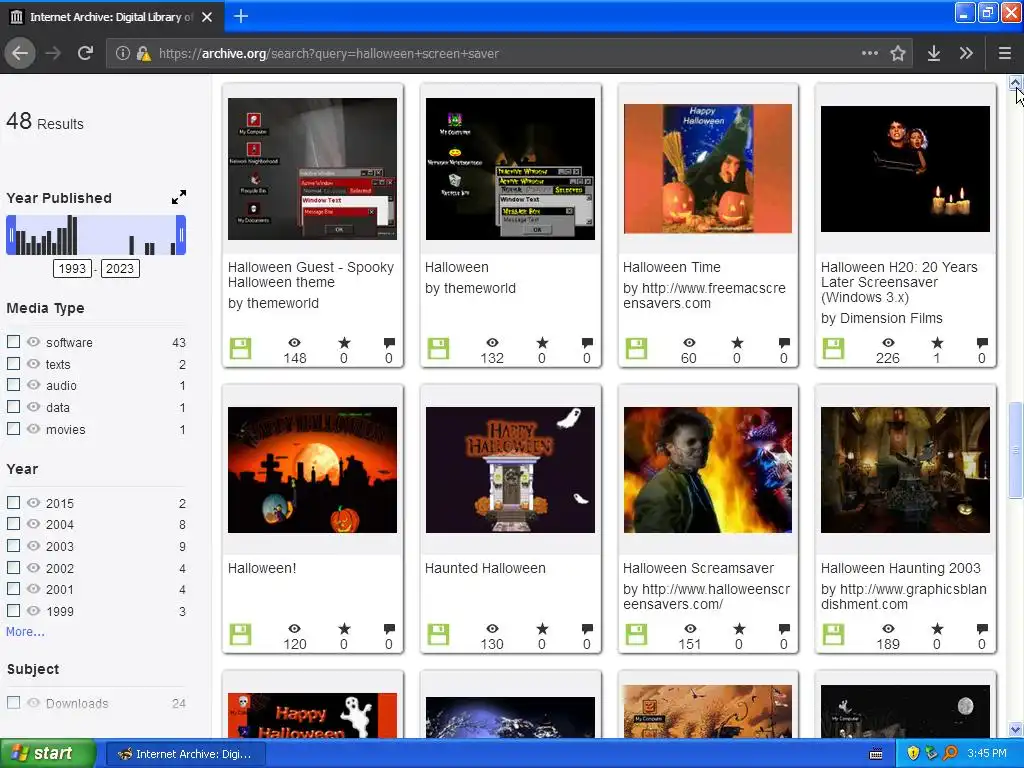
Task: Click the favorites star on Halloween Screamsaver card
Action: point(739,628)
